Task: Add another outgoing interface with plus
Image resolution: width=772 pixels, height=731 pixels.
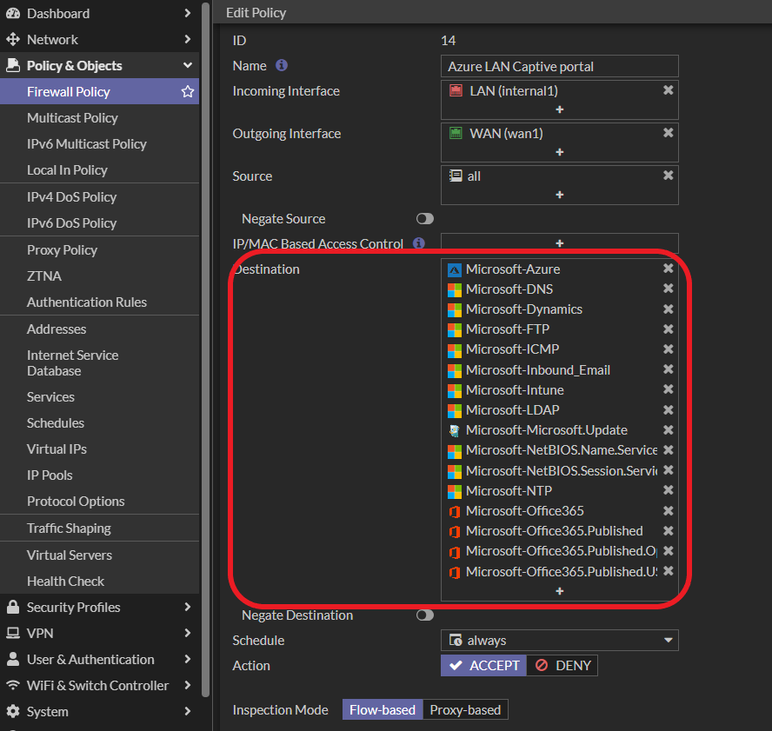Action: [x=559, y=152]
